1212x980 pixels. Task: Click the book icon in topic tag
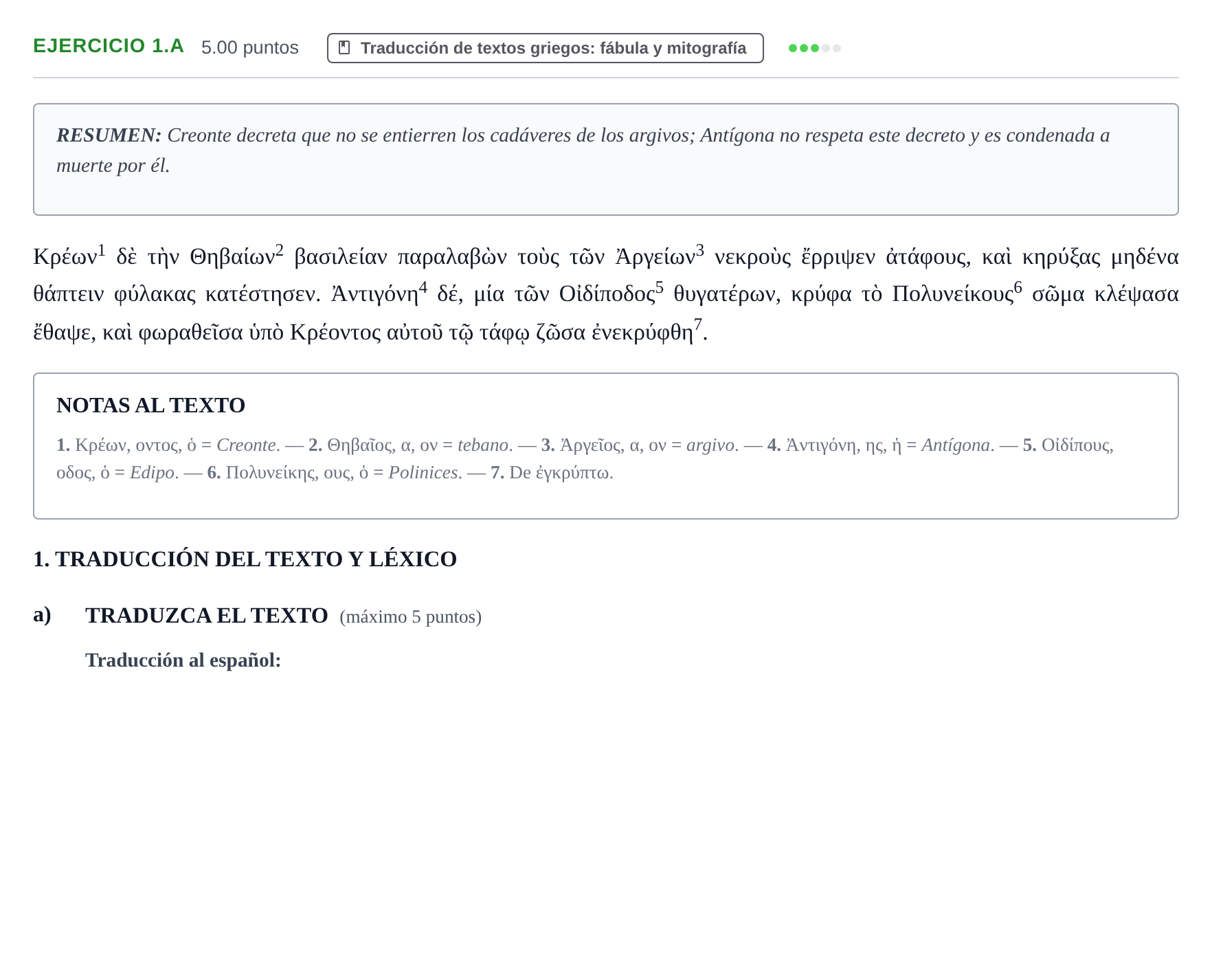click(x=344, y=47)
